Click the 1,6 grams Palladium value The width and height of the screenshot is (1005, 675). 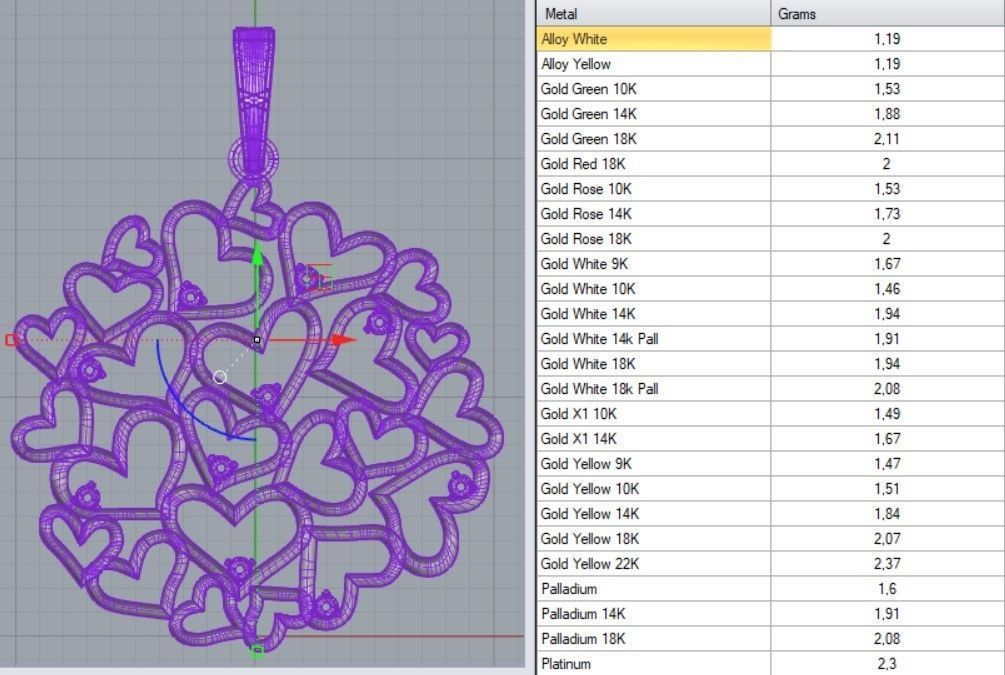point(887,589)
